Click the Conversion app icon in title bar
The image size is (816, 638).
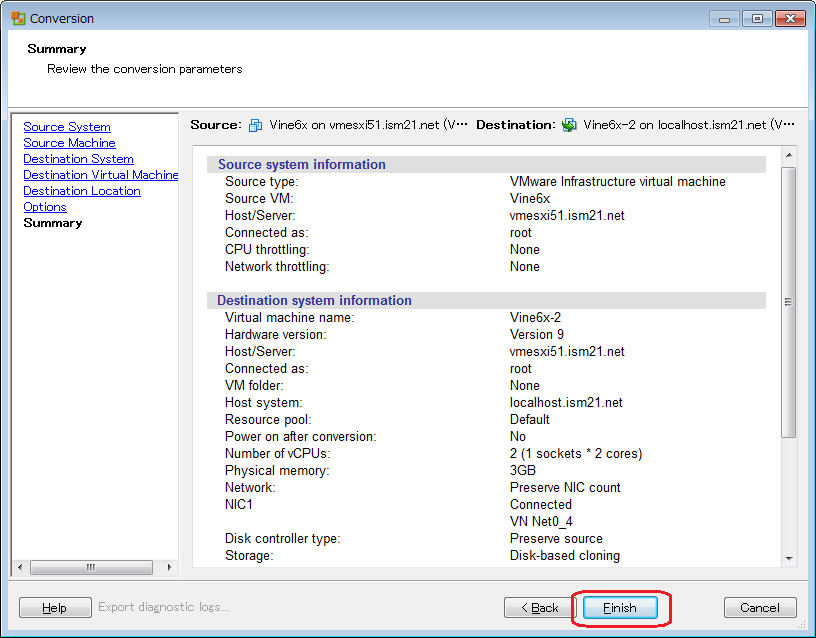[18, 18]
